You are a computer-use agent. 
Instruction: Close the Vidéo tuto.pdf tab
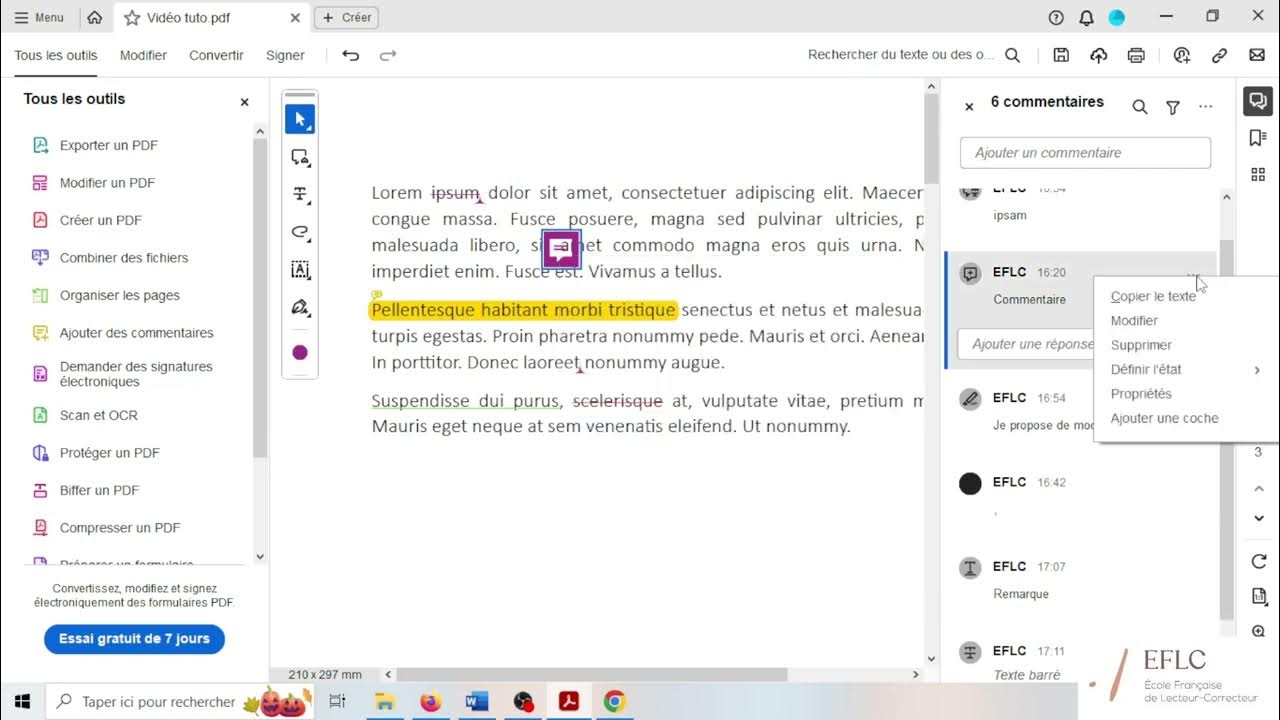[294, 18]
